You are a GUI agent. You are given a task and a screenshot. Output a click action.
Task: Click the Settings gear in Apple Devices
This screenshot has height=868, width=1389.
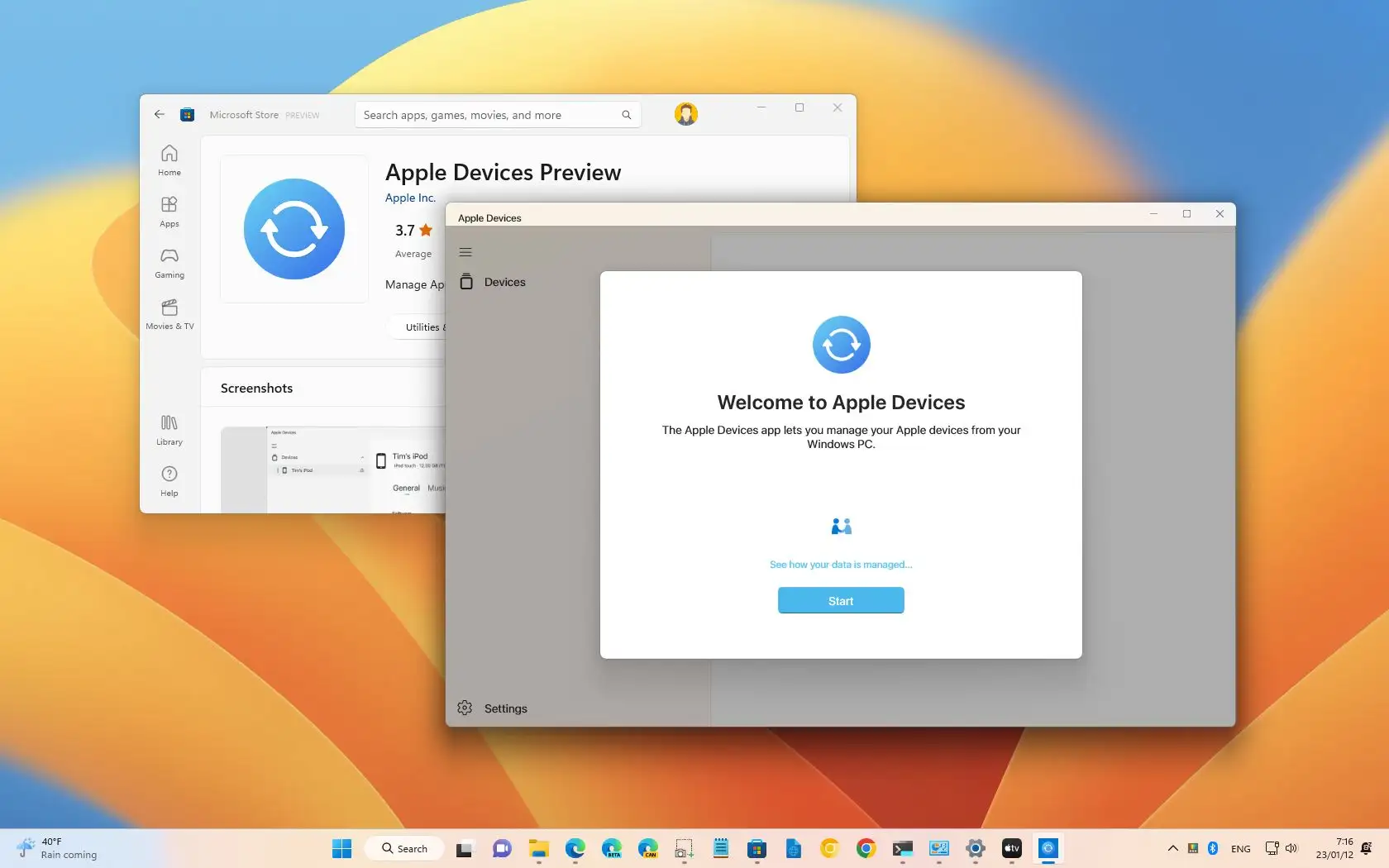point(465,708)
